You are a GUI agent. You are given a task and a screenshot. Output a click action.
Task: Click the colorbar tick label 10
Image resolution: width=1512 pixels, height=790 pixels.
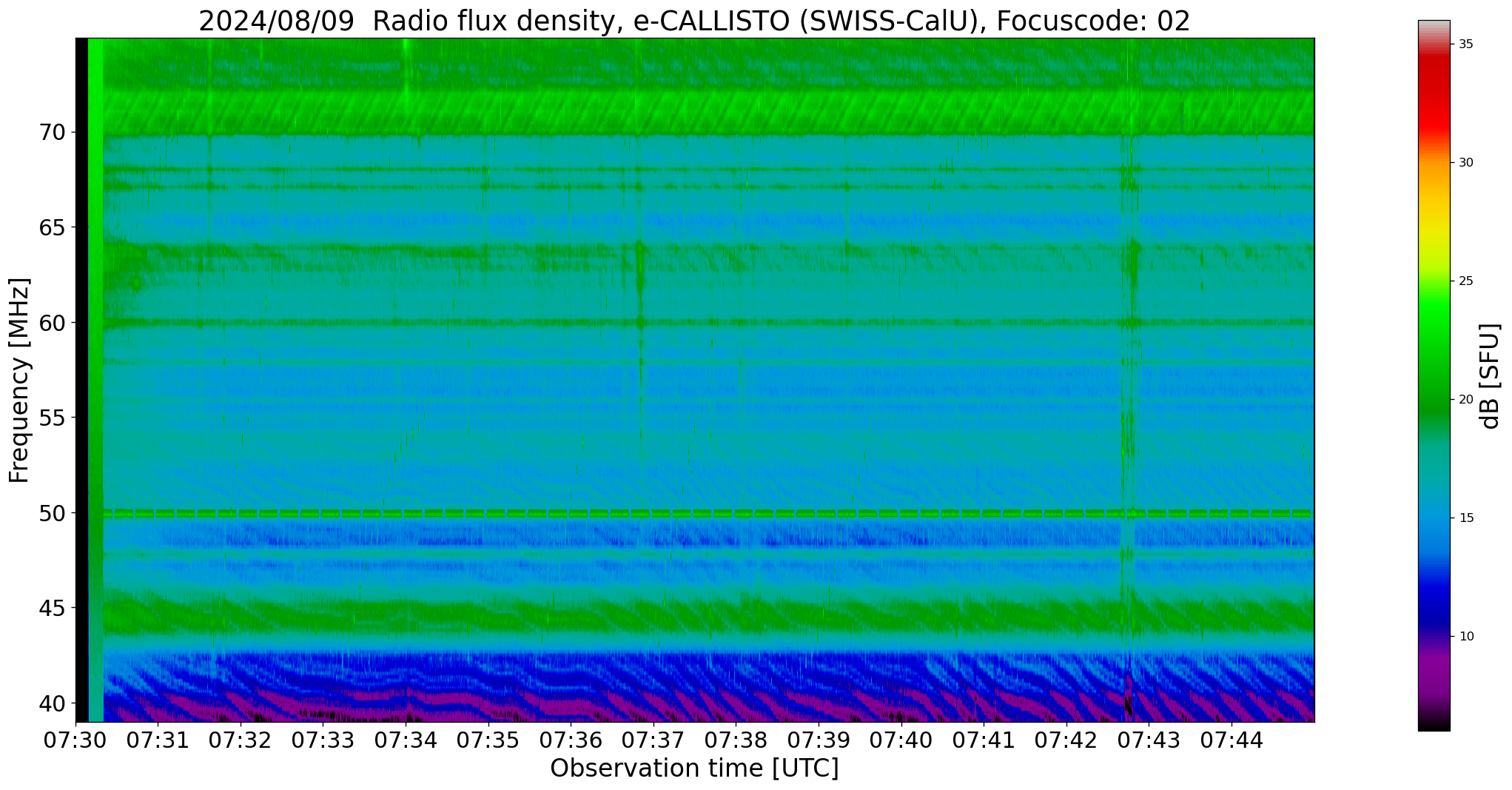1465,637
